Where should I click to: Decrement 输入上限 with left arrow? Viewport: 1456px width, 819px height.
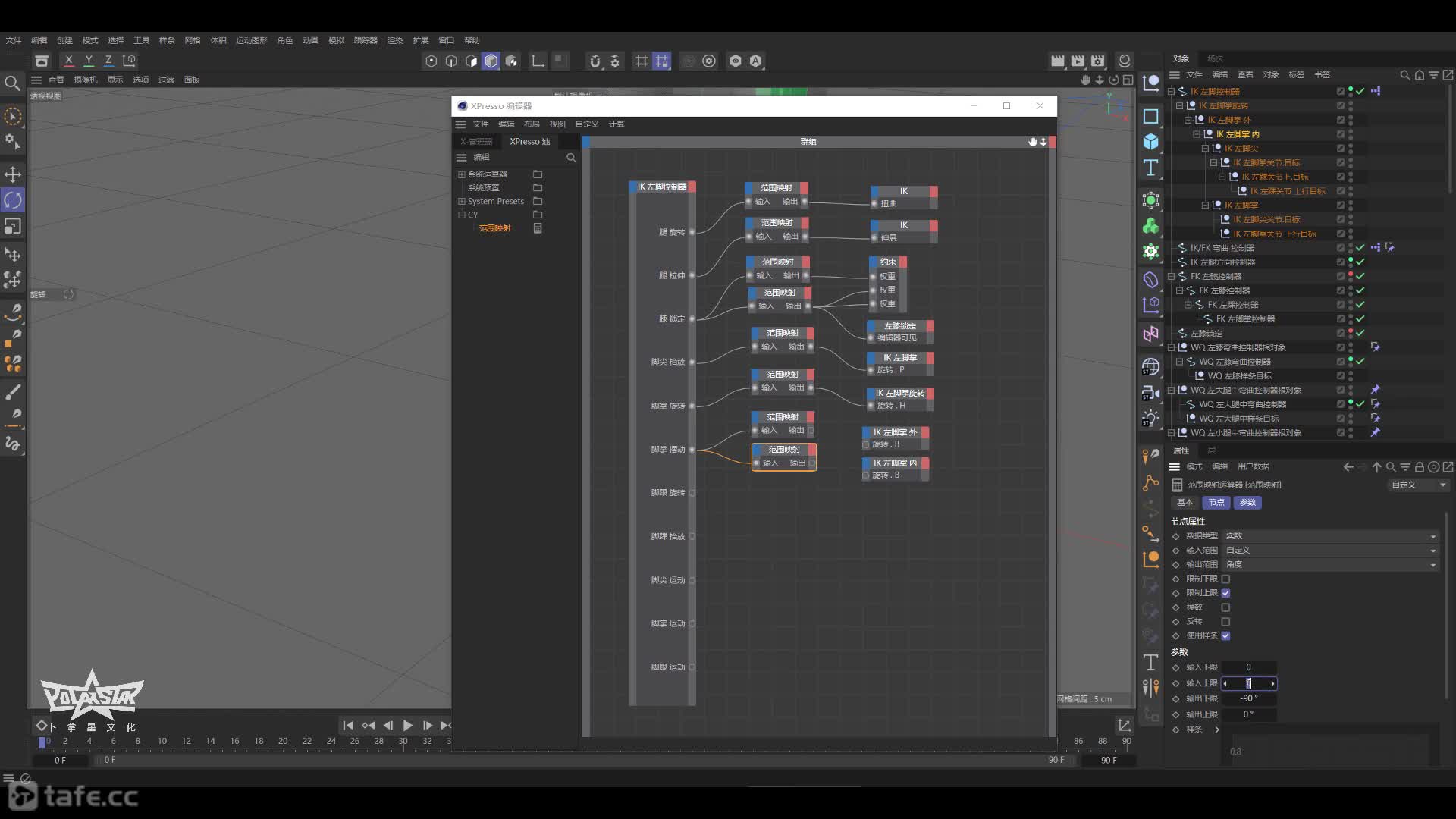[1225, 684]
